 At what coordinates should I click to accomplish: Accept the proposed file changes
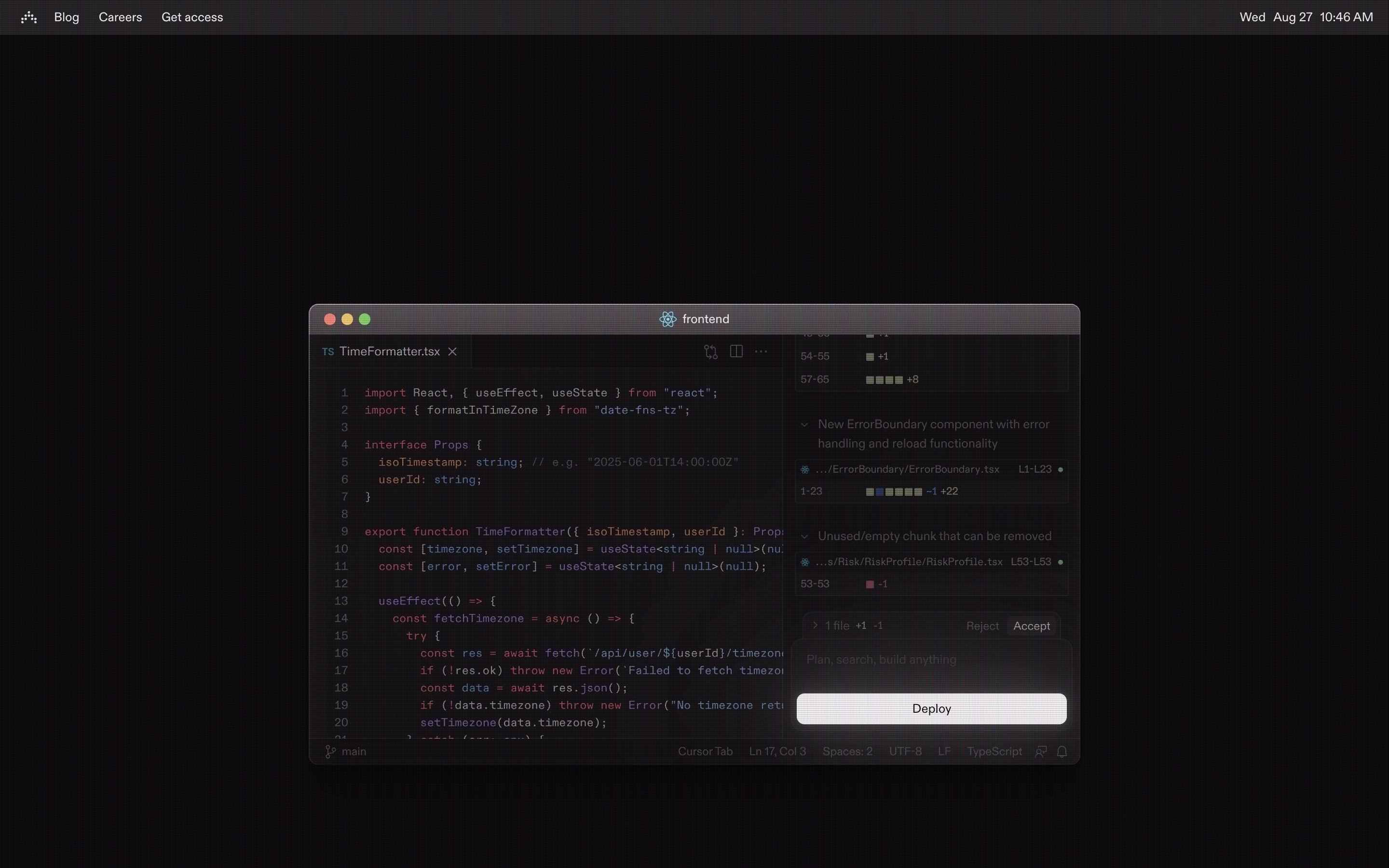(1032, 626)
